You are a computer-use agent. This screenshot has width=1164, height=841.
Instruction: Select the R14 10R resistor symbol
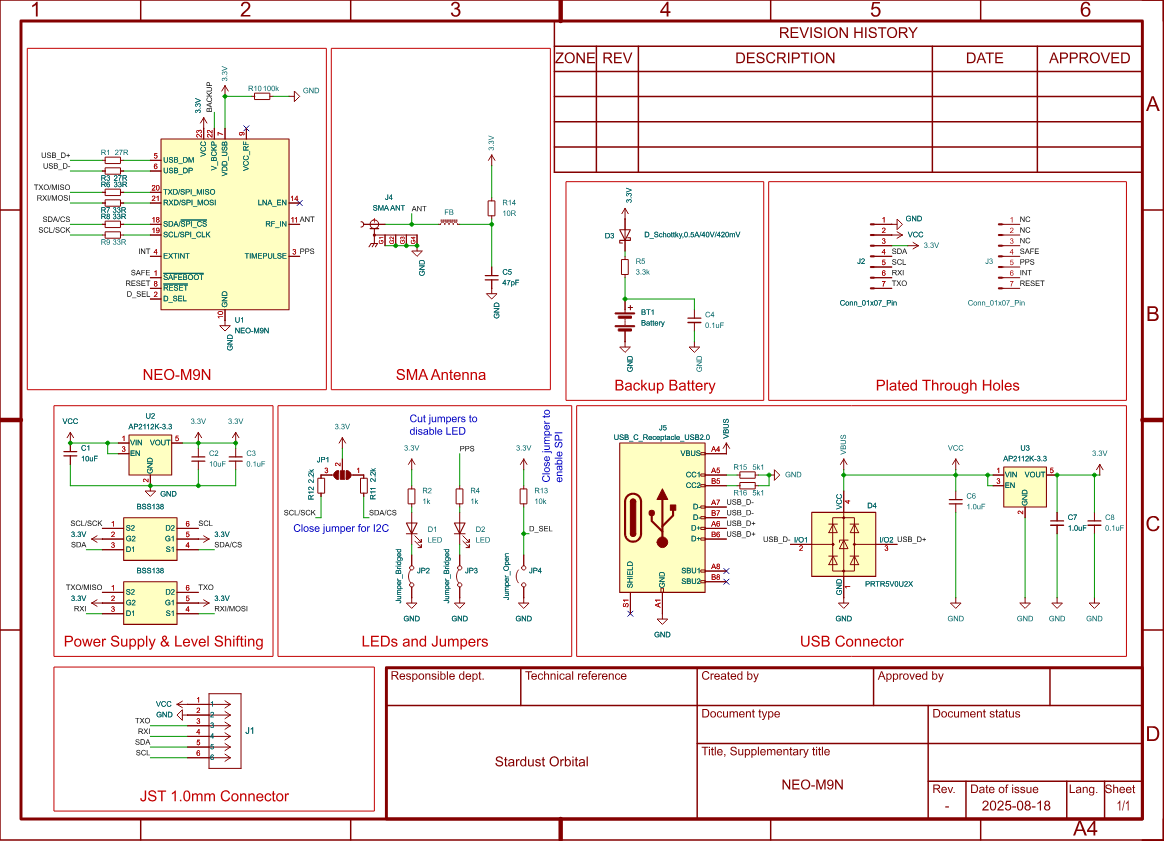[x=491, y=208]
